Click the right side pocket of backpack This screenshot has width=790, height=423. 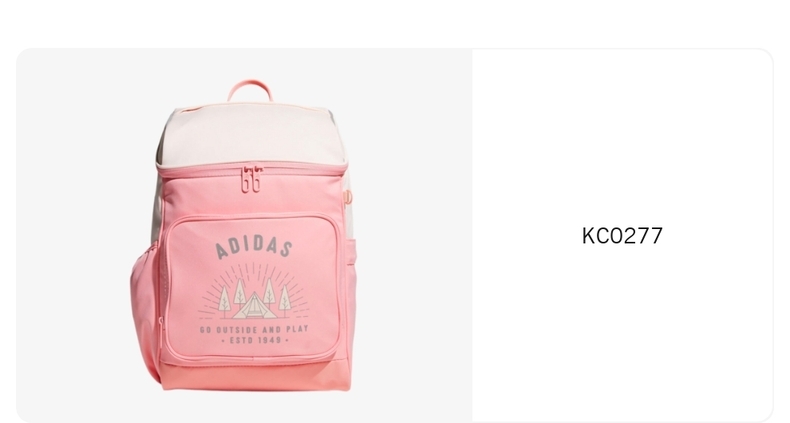(351, 282)
